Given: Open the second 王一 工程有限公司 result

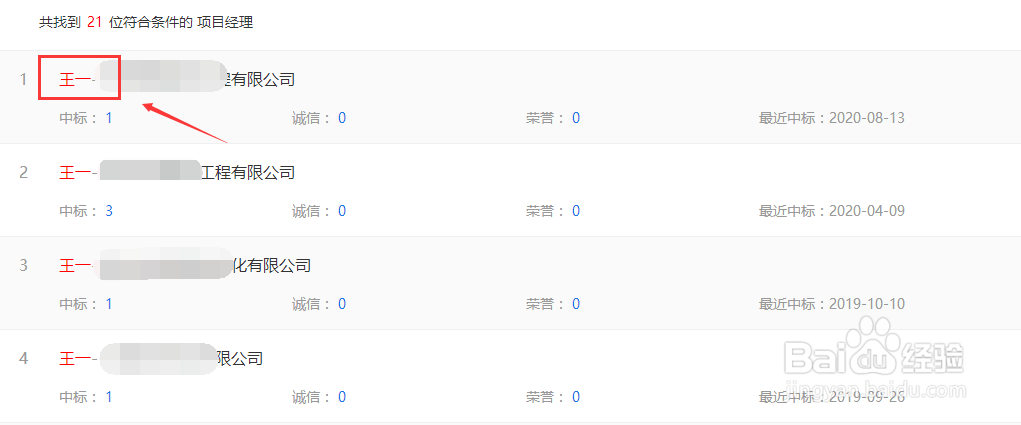Looking at the screenshot, I should pos(176,172).
